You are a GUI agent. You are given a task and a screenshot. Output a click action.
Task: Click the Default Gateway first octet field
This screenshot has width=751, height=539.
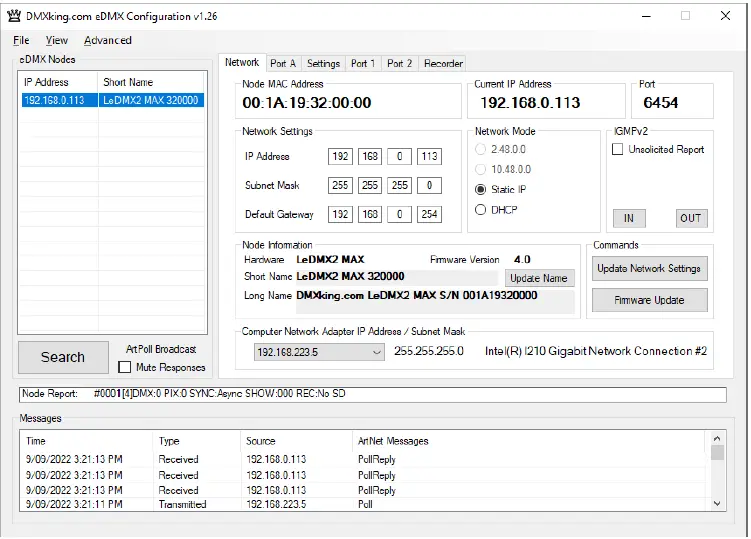point(340,214)
